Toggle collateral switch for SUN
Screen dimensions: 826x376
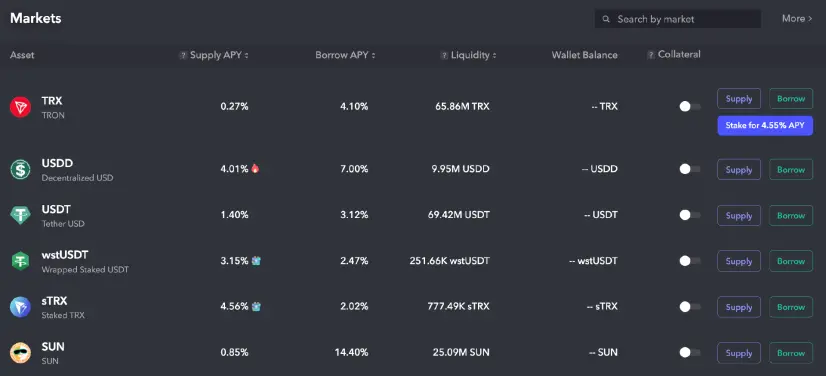point(690,353)
